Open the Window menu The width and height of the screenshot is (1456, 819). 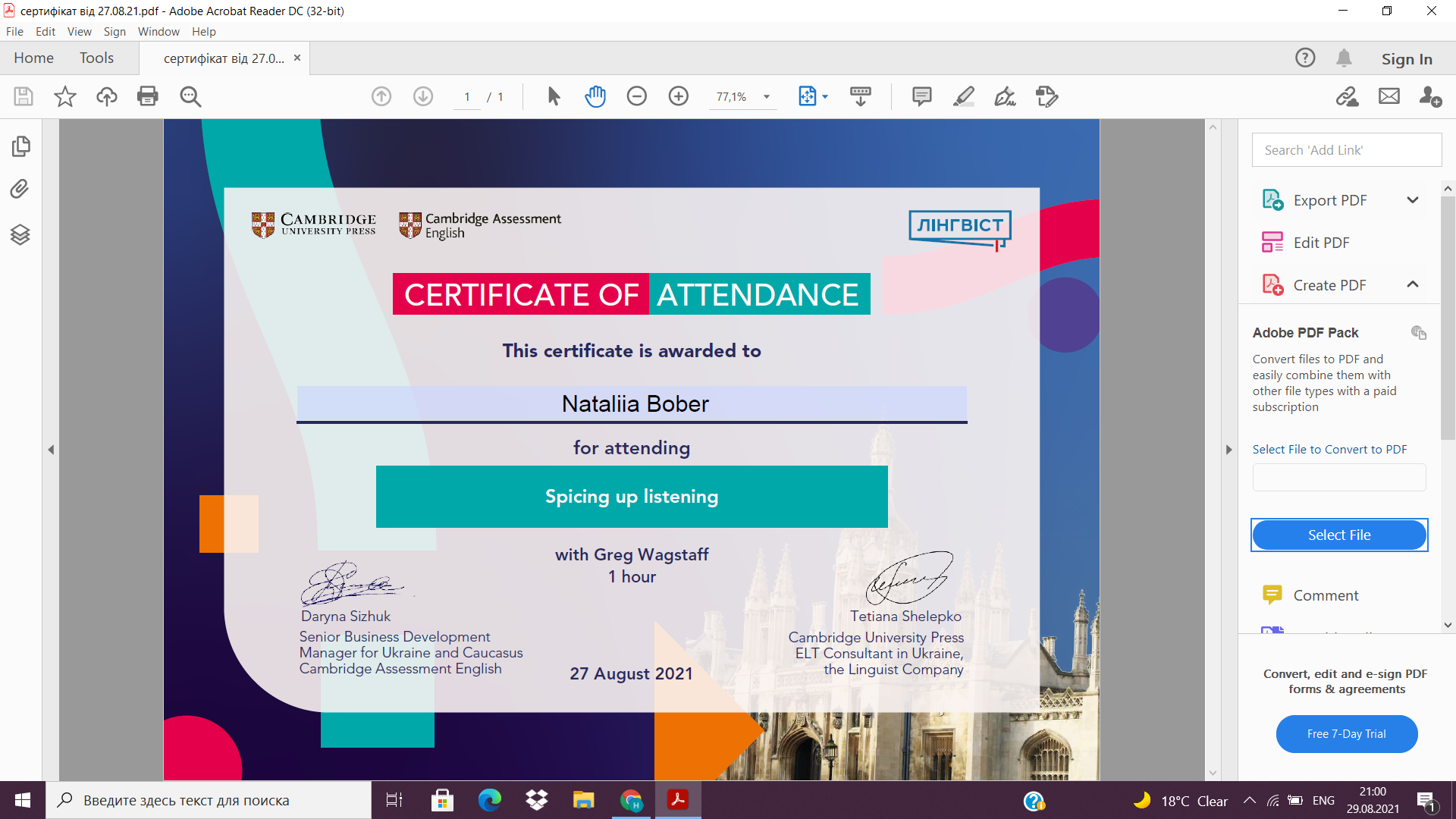158,31
